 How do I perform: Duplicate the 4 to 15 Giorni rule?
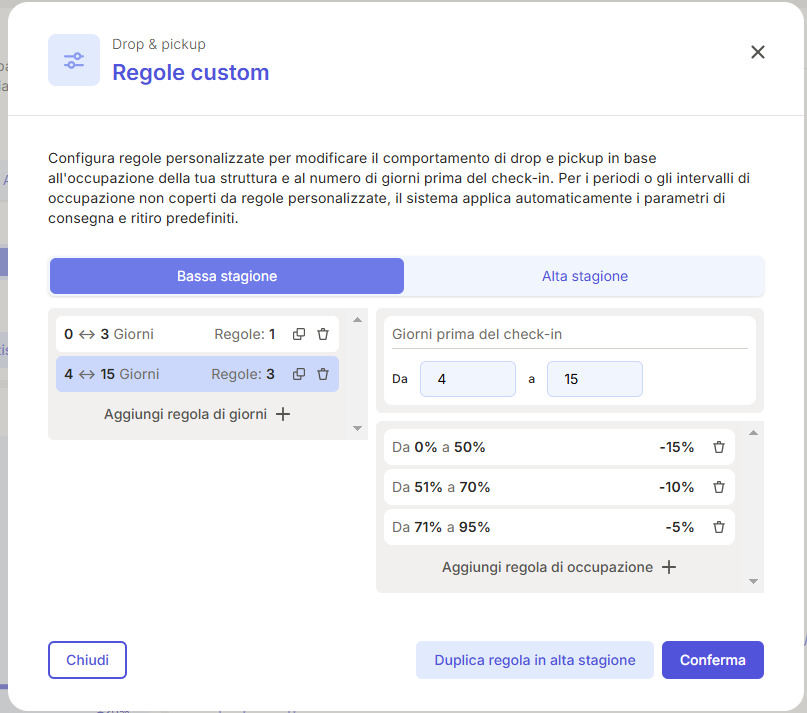[x=299, y=374]
